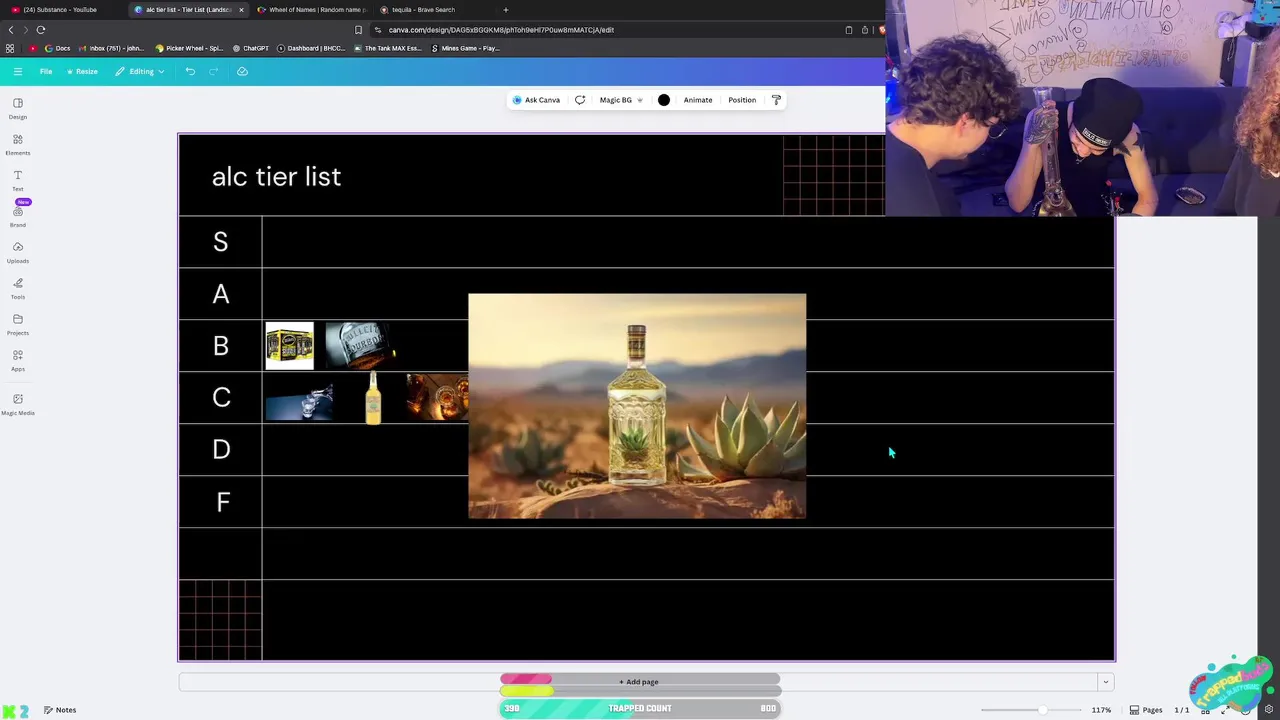
Task: Open the File menu
Action: pos(46,71)
